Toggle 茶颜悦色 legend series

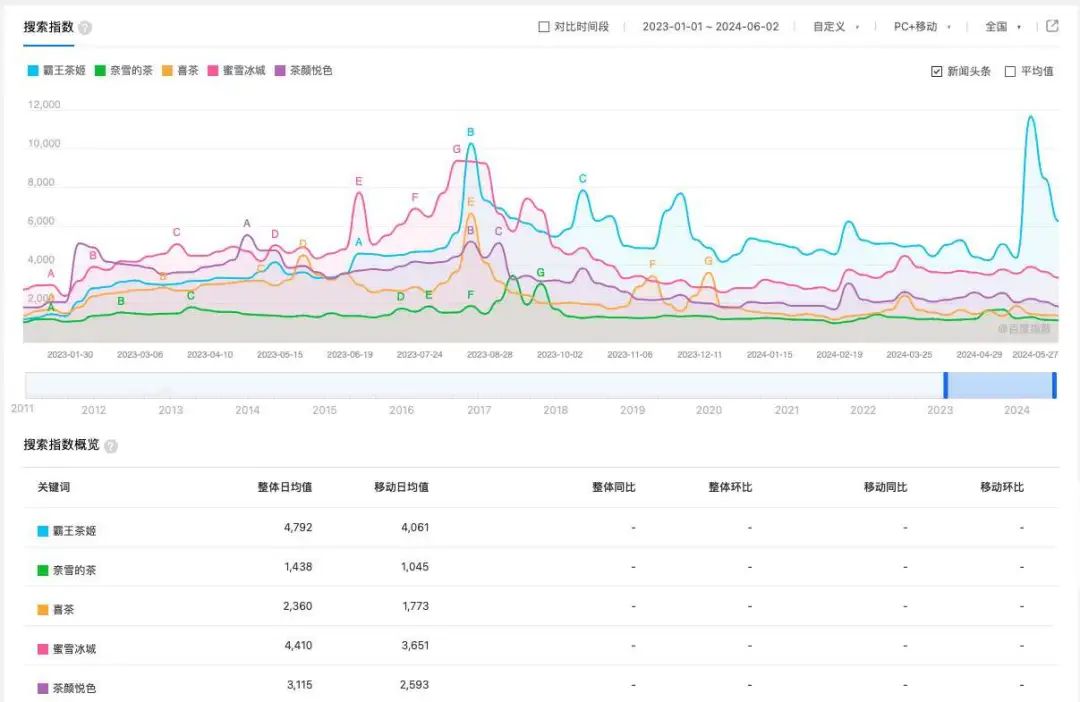point(304,70)
